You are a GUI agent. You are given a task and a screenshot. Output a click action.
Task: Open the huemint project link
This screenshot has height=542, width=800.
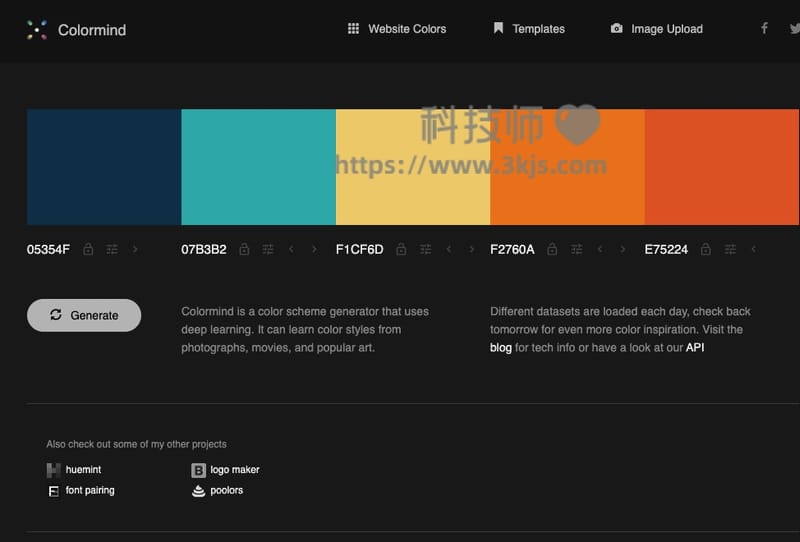pyautogui.click(x=83, y=470)
